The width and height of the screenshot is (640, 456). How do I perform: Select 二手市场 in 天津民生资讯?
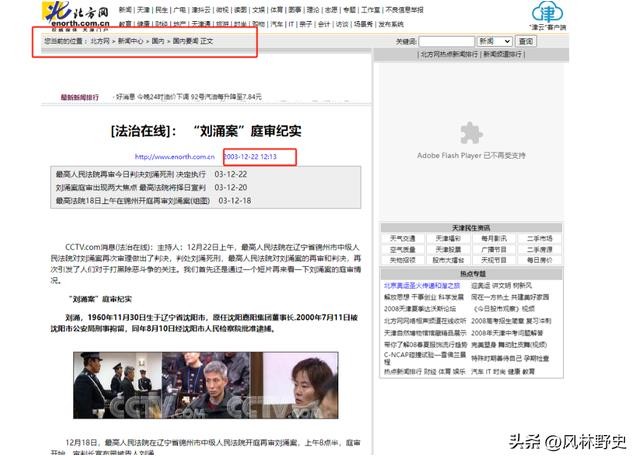[537, 239]
